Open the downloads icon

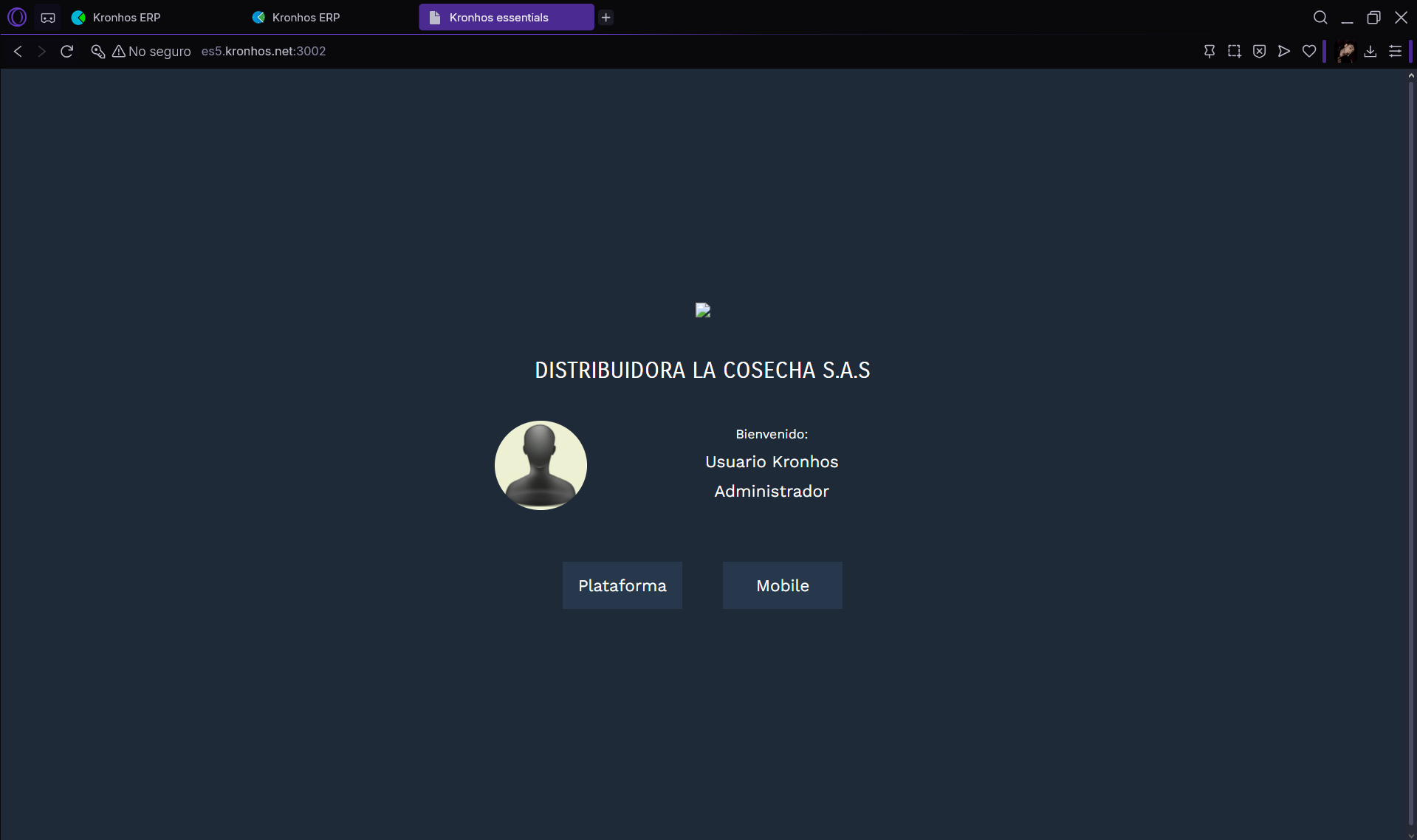[1370, 51]
